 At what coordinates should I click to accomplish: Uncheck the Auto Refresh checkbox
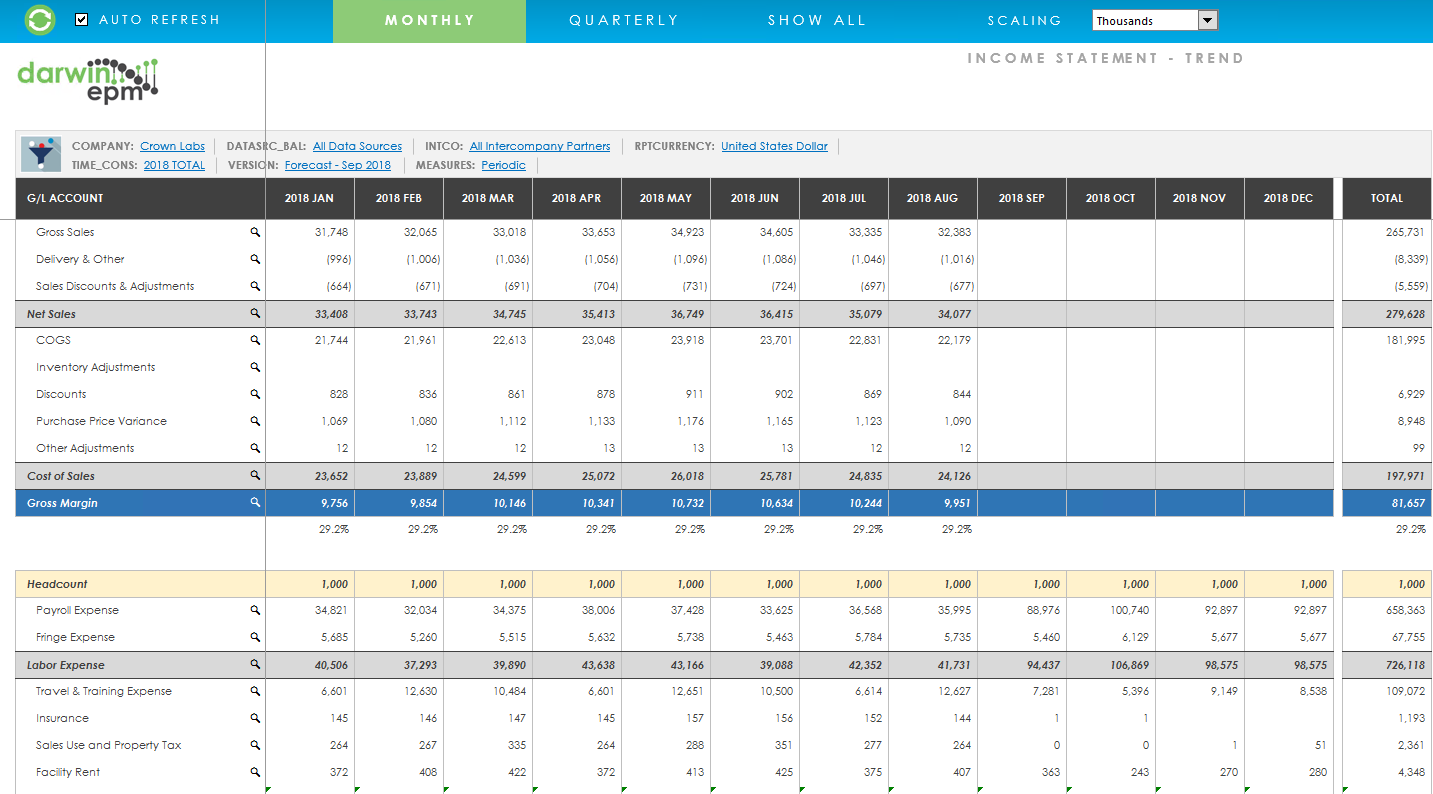pos(82,20)
